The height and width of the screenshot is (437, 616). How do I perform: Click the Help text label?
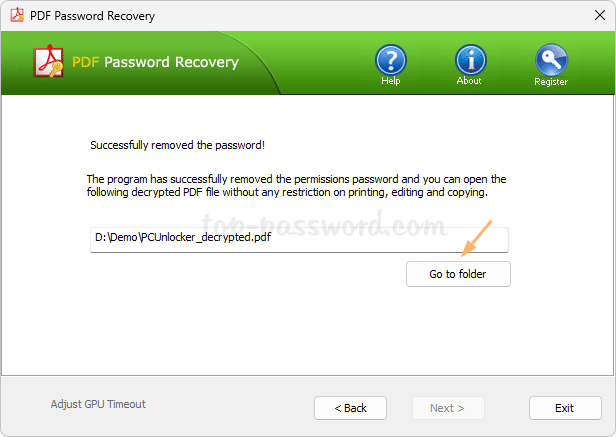tap(390, 82)
